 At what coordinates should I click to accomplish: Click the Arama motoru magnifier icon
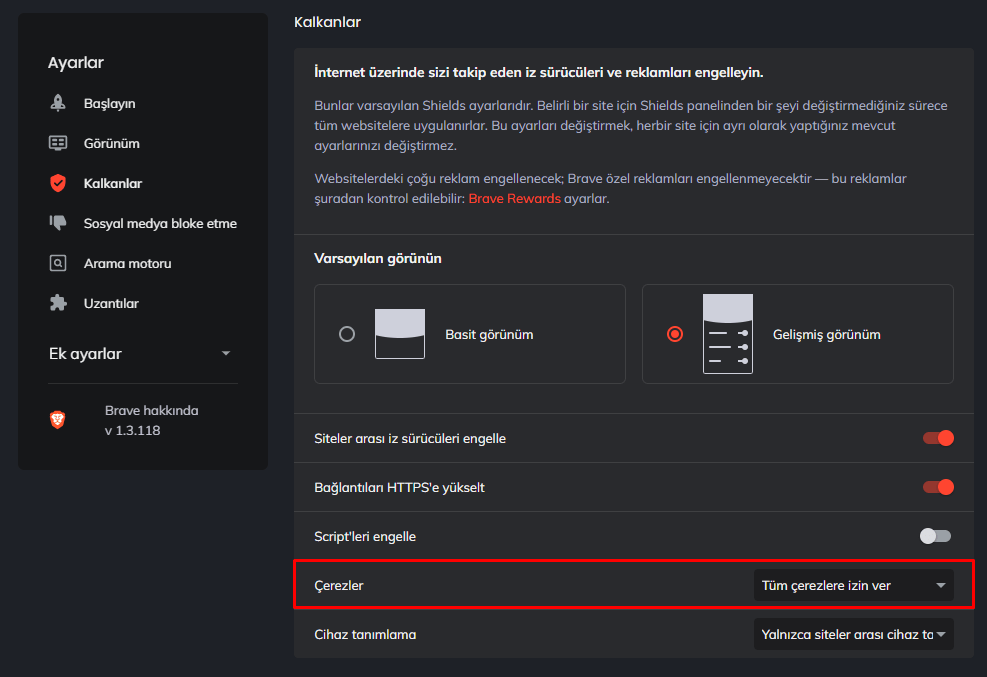[x=58, y=263]
